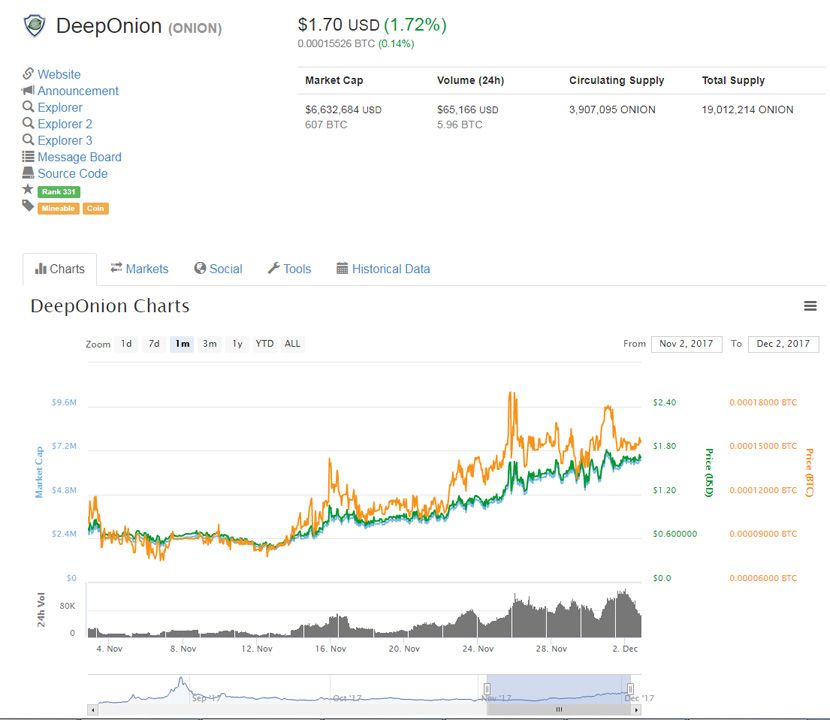
Task: Click the 24h Vol axis label
Action: click(41, 610)
